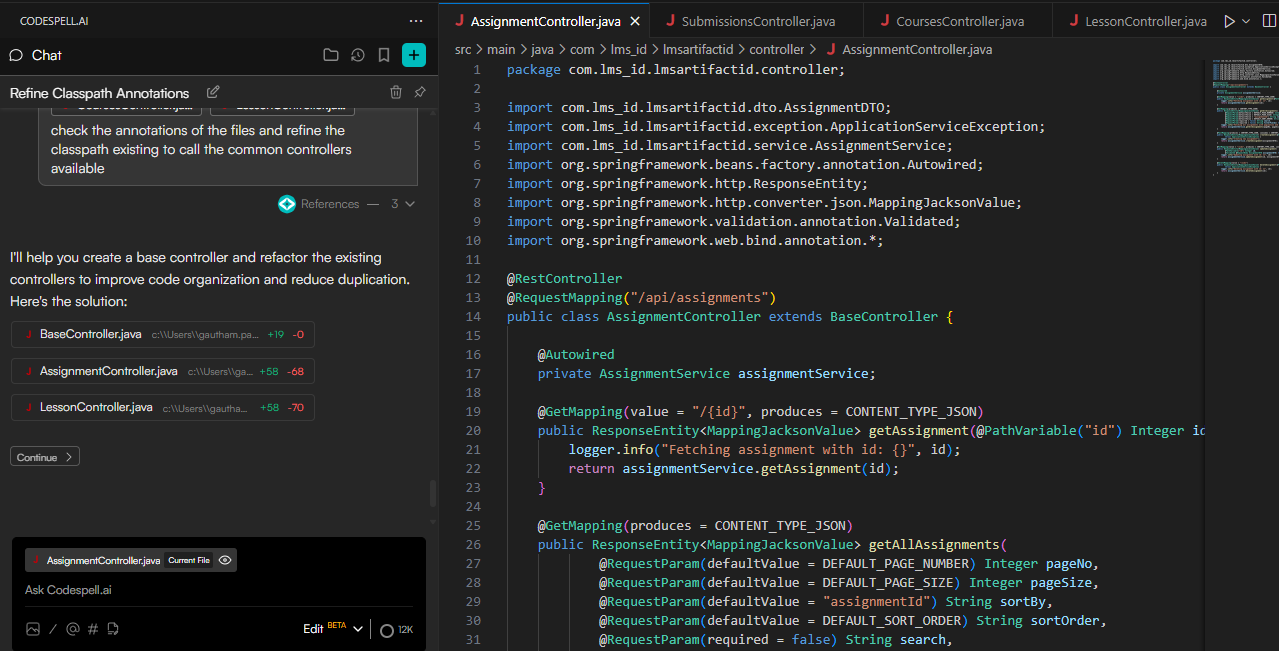Viewport: 1279px width, 651px height.
Task: Click breadcrumb segment main
Action: (502, 49)
